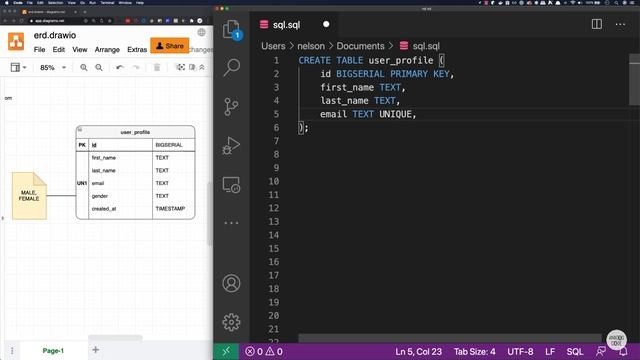Image resolution: width=640 pixels, height=360 pixels.
Task: Undo the last draw.io change
Action: (120, 67)
